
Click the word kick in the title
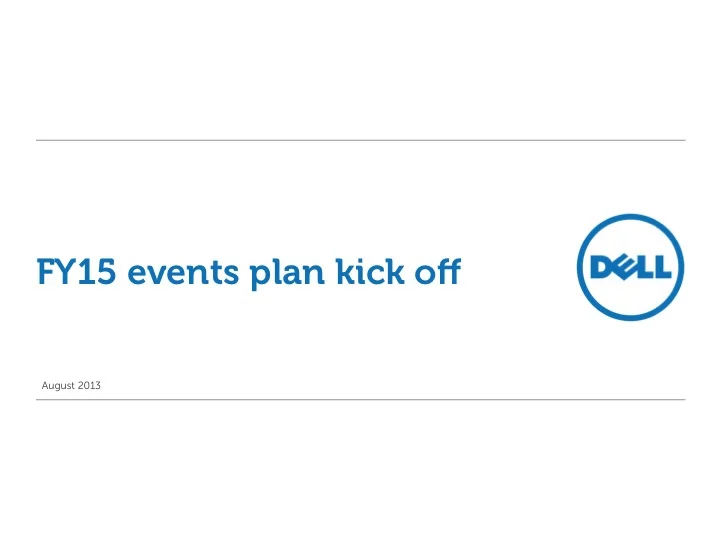(370, 271)
